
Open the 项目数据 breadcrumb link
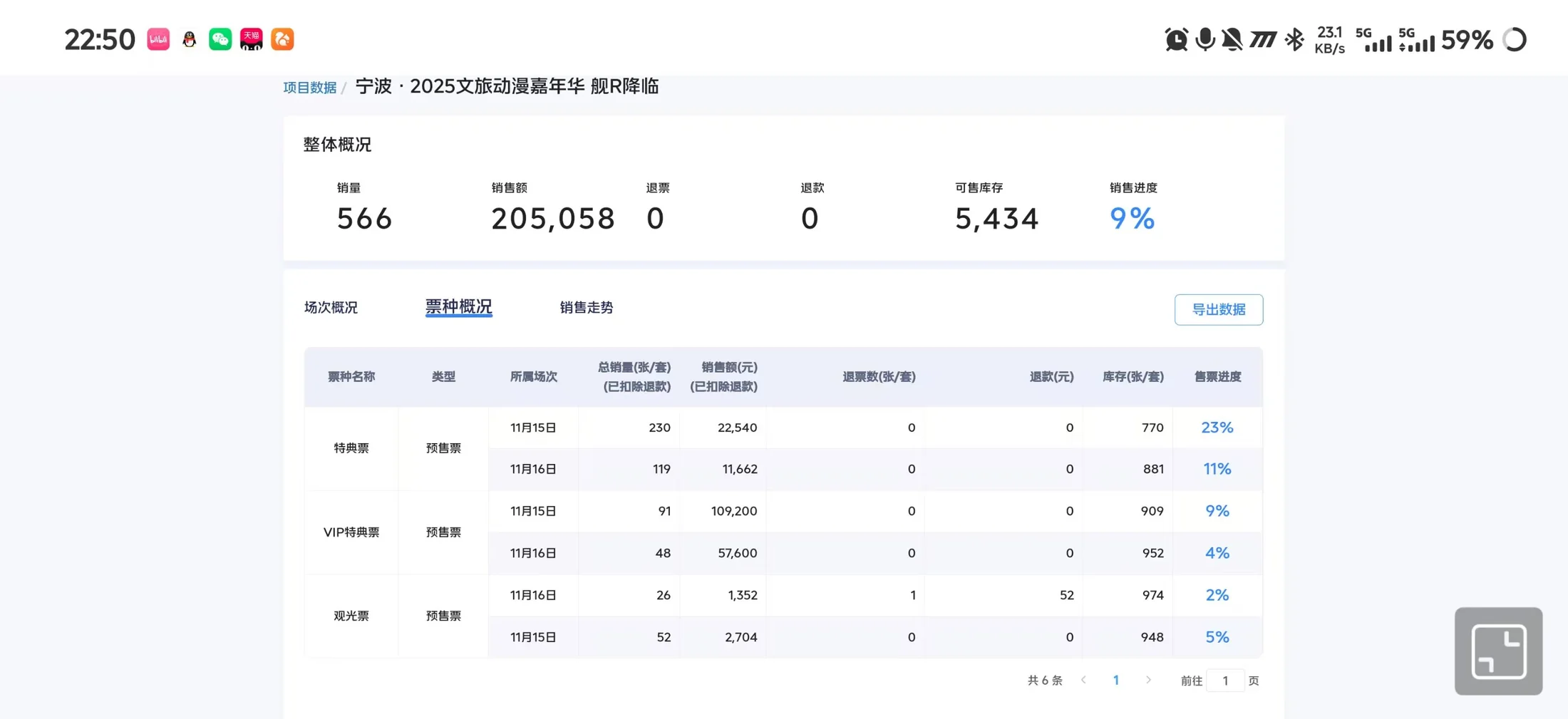(x=310, y=88)
